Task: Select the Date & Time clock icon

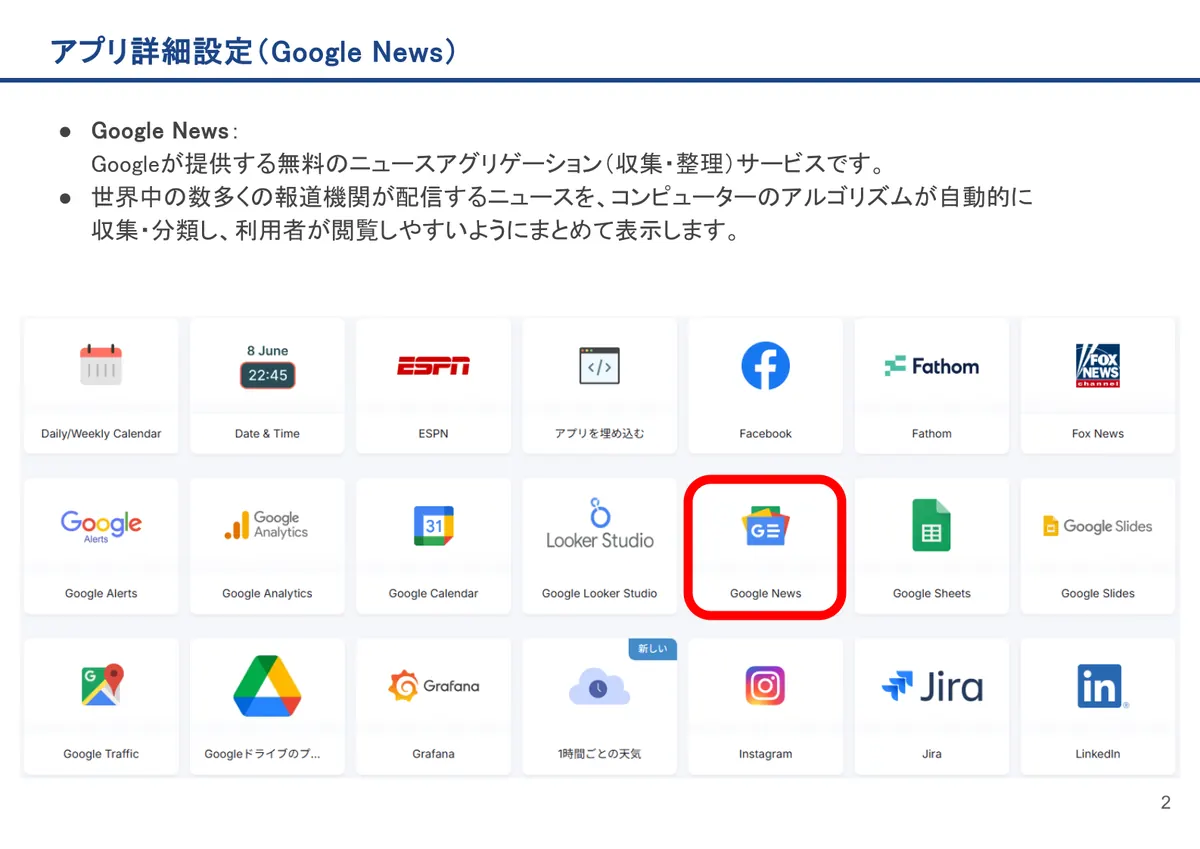Action: coord(267,366)
